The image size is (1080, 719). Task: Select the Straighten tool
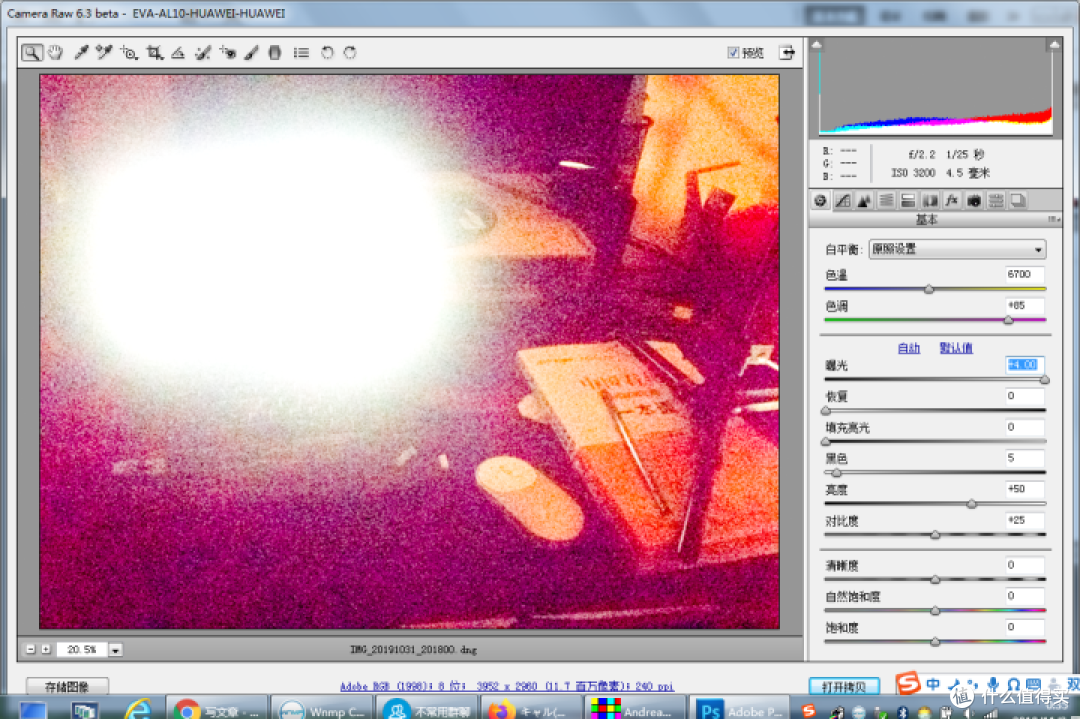tap(178, 52)
